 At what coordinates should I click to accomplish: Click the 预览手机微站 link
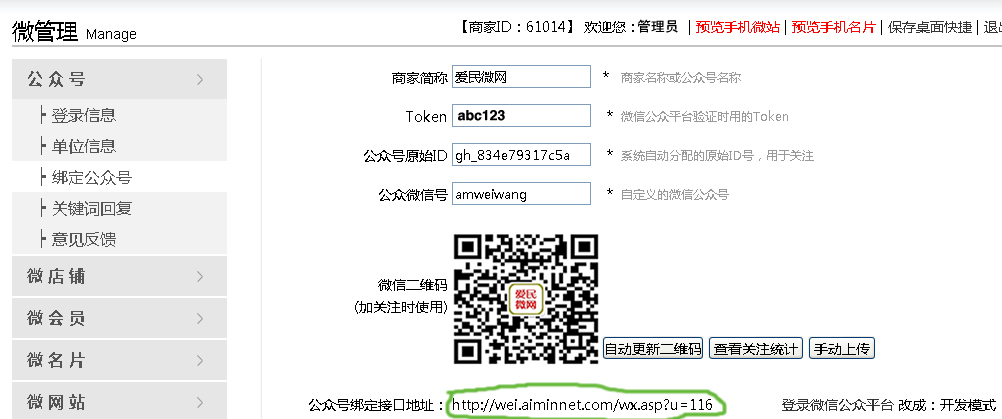pos(738,27)
